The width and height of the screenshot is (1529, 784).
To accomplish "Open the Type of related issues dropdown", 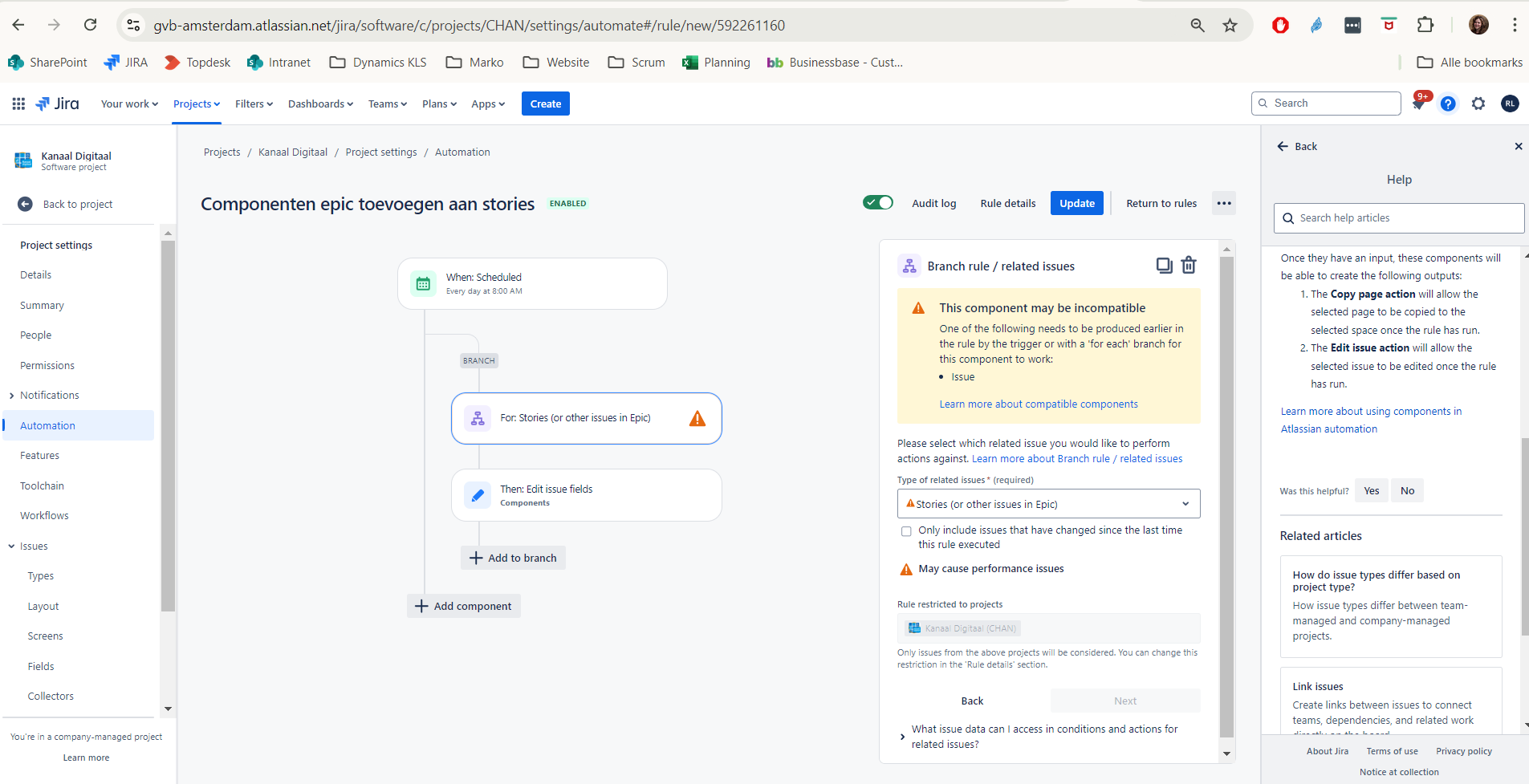I will pyautogui.click(x=1048, y=504).
